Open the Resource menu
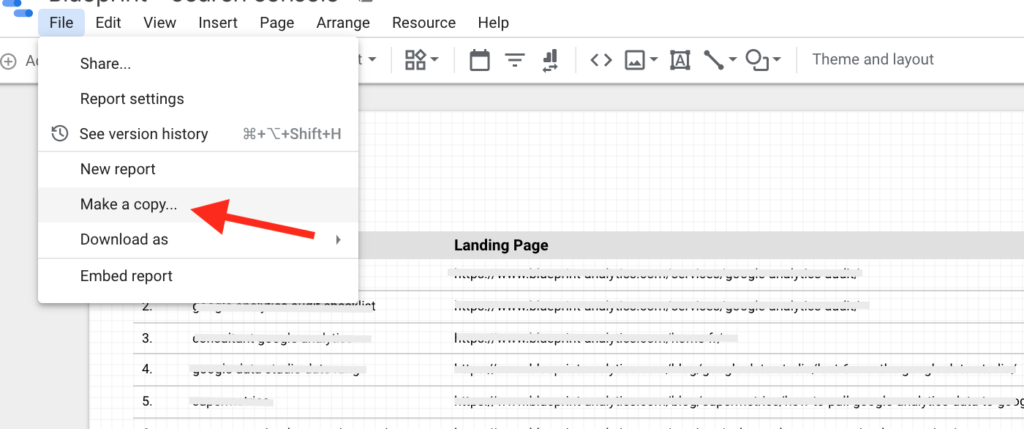Image resolution: width=1024 pixels, height=429 pixels. point(423,22)
